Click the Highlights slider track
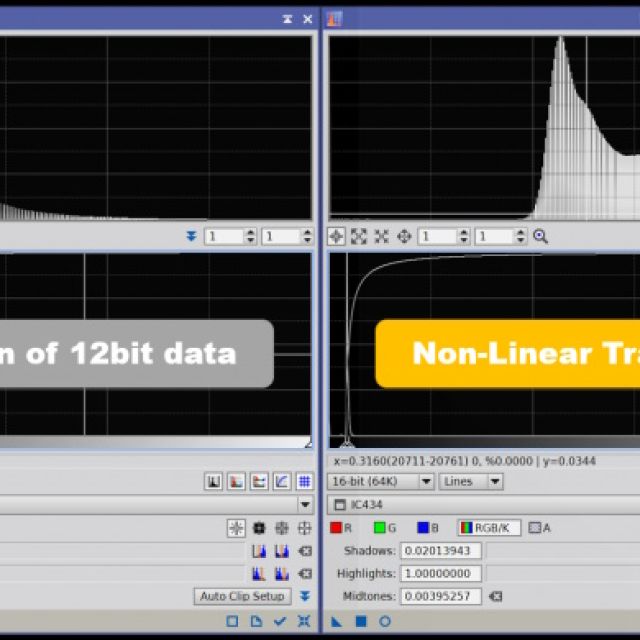The image size is (640, 640). click(563, 573)
